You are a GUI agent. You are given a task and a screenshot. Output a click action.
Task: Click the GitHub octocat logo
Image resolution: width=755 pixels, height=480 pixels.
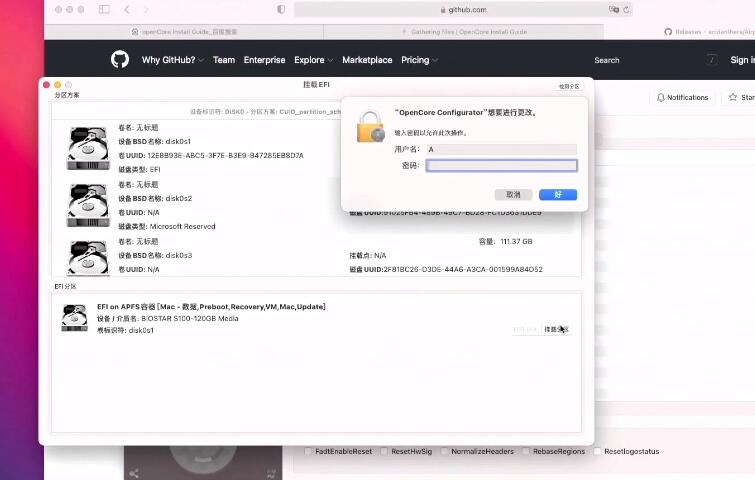click(120, 60)
